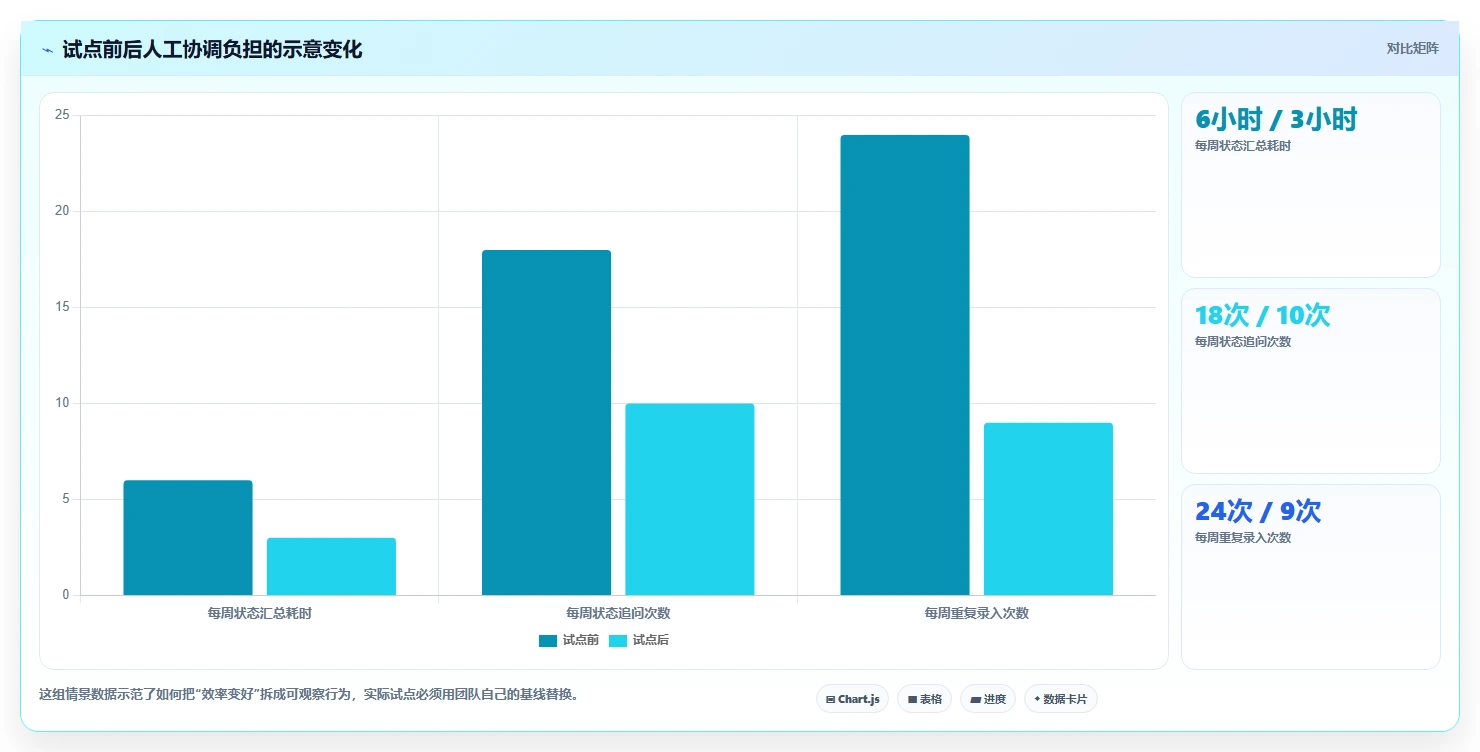The image size is (1480, 752).
Task: Open the 18次 / 10次 data card
Action: [x=1311, y=381]
